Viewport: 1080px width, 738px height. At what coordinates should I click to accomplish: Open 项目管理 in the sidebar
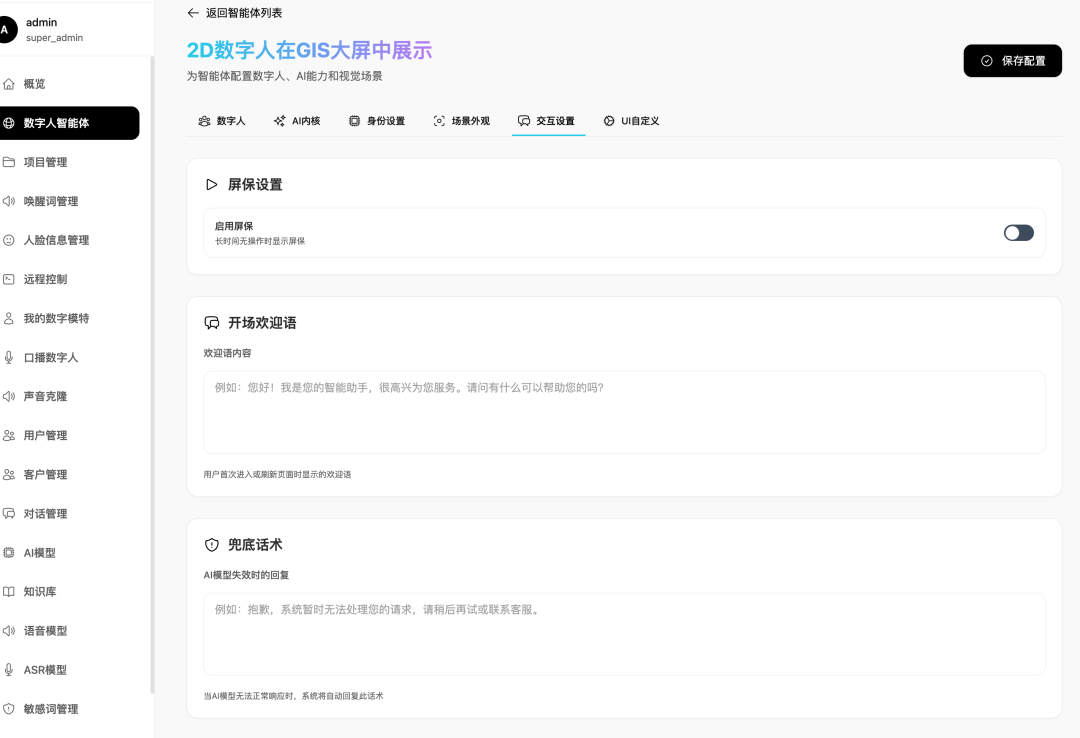click(69, 162)
